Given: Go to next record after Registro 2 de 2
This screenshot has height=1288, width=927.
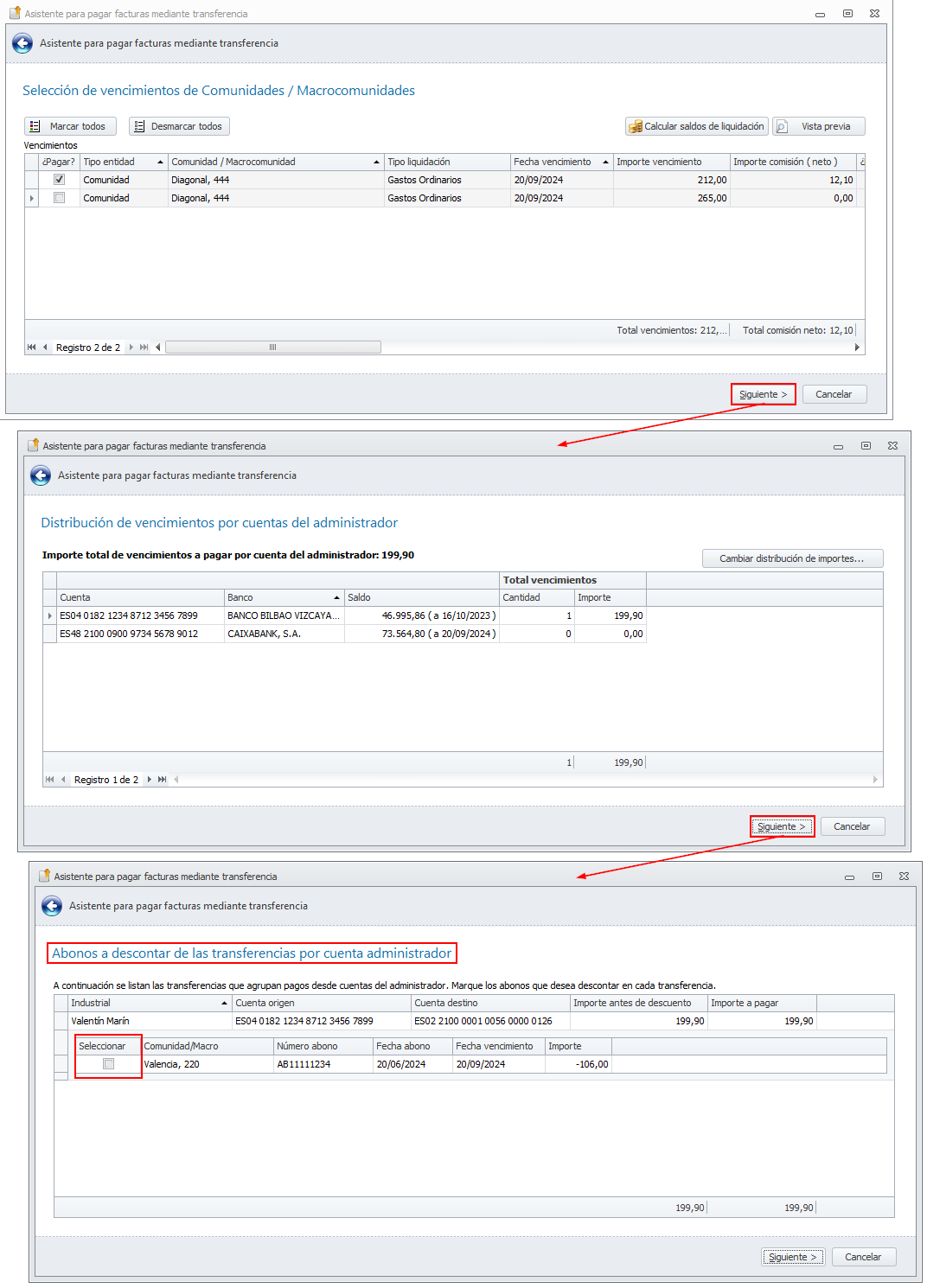Looking at the screenshot, I should click(131, 348).
